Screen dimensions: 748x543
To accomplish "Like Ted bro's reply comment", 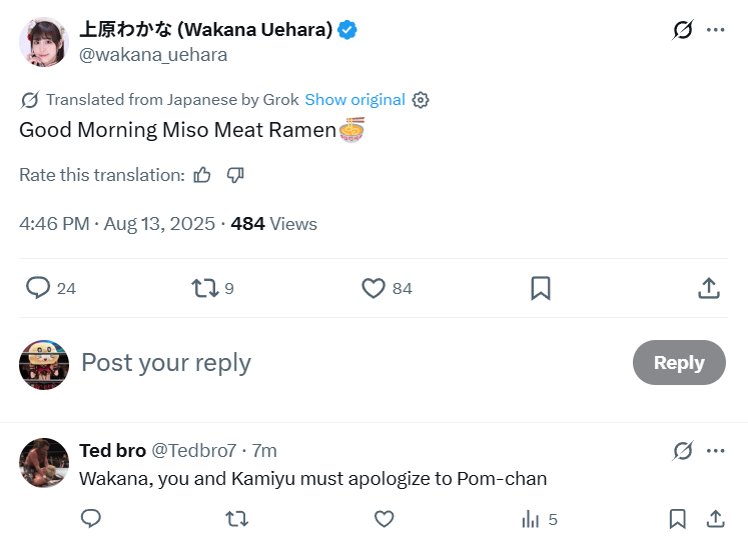I will 384,519.
